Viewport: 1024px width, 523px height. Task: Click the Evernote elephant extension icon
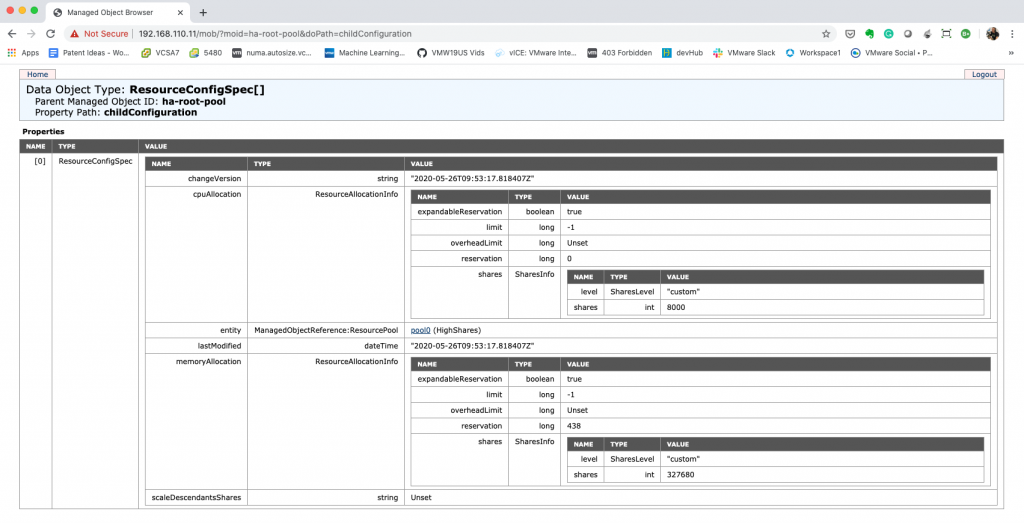870,33
